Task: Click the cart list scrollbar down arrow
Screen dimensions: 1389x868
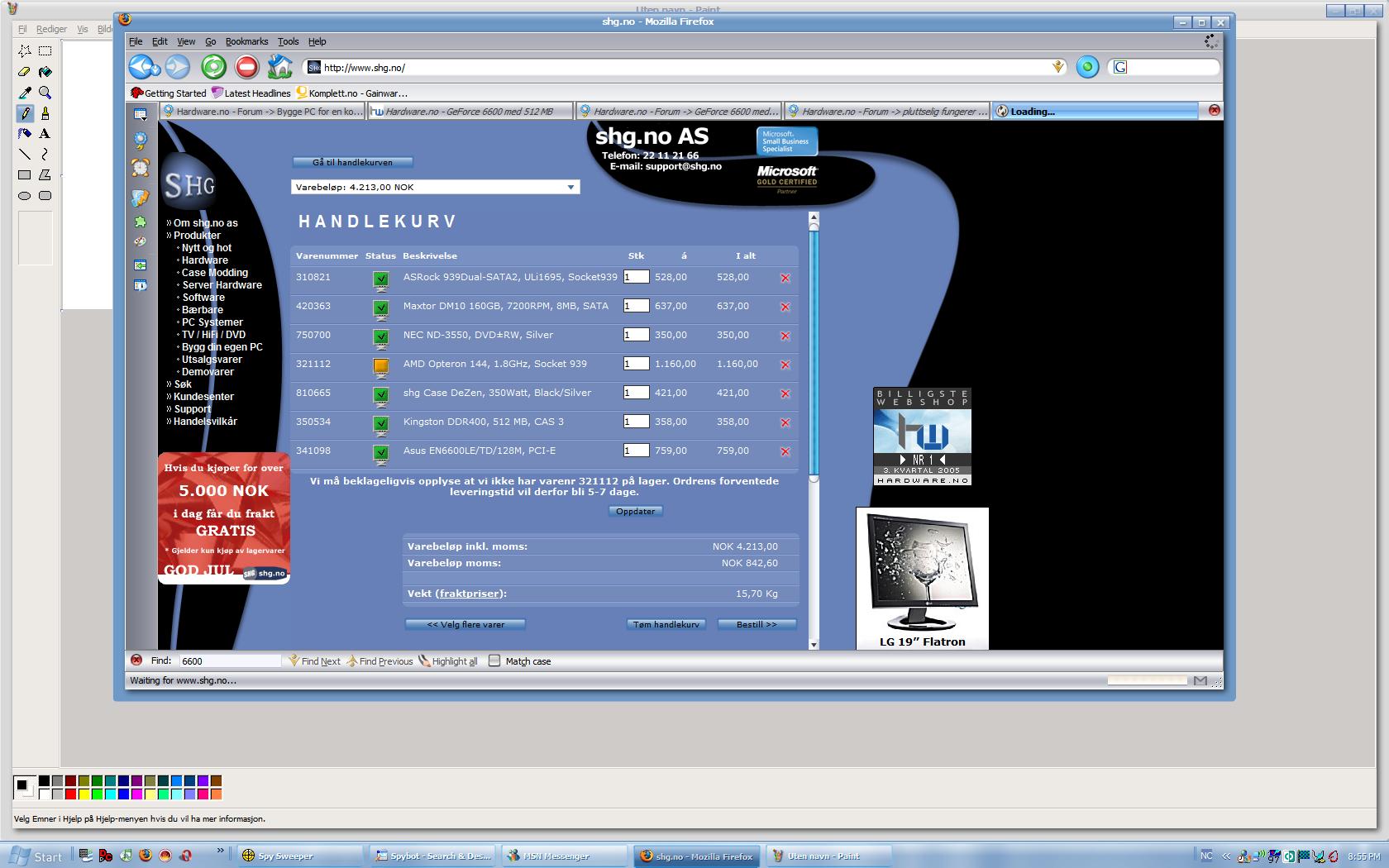Action: point(814,644)
